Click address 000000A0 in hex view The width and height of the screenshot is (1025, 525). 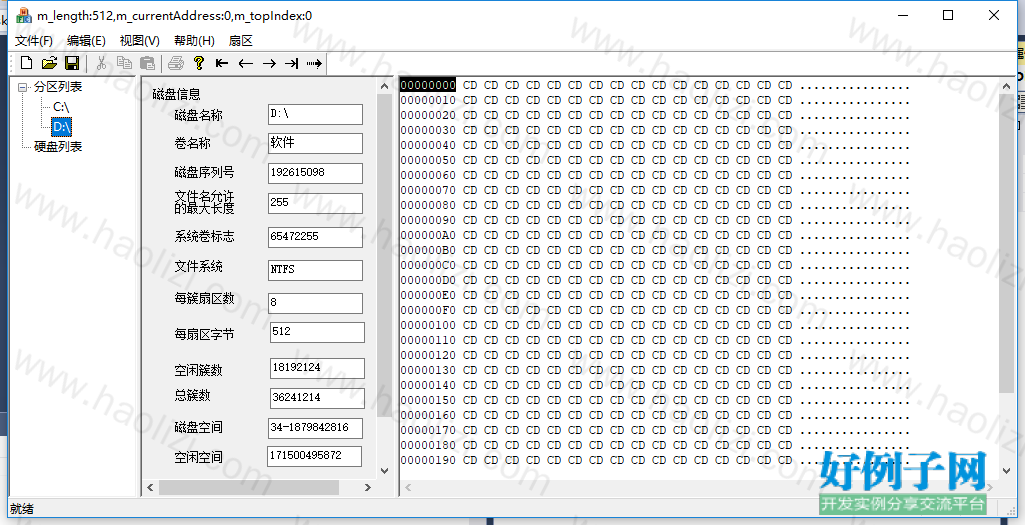428,235
